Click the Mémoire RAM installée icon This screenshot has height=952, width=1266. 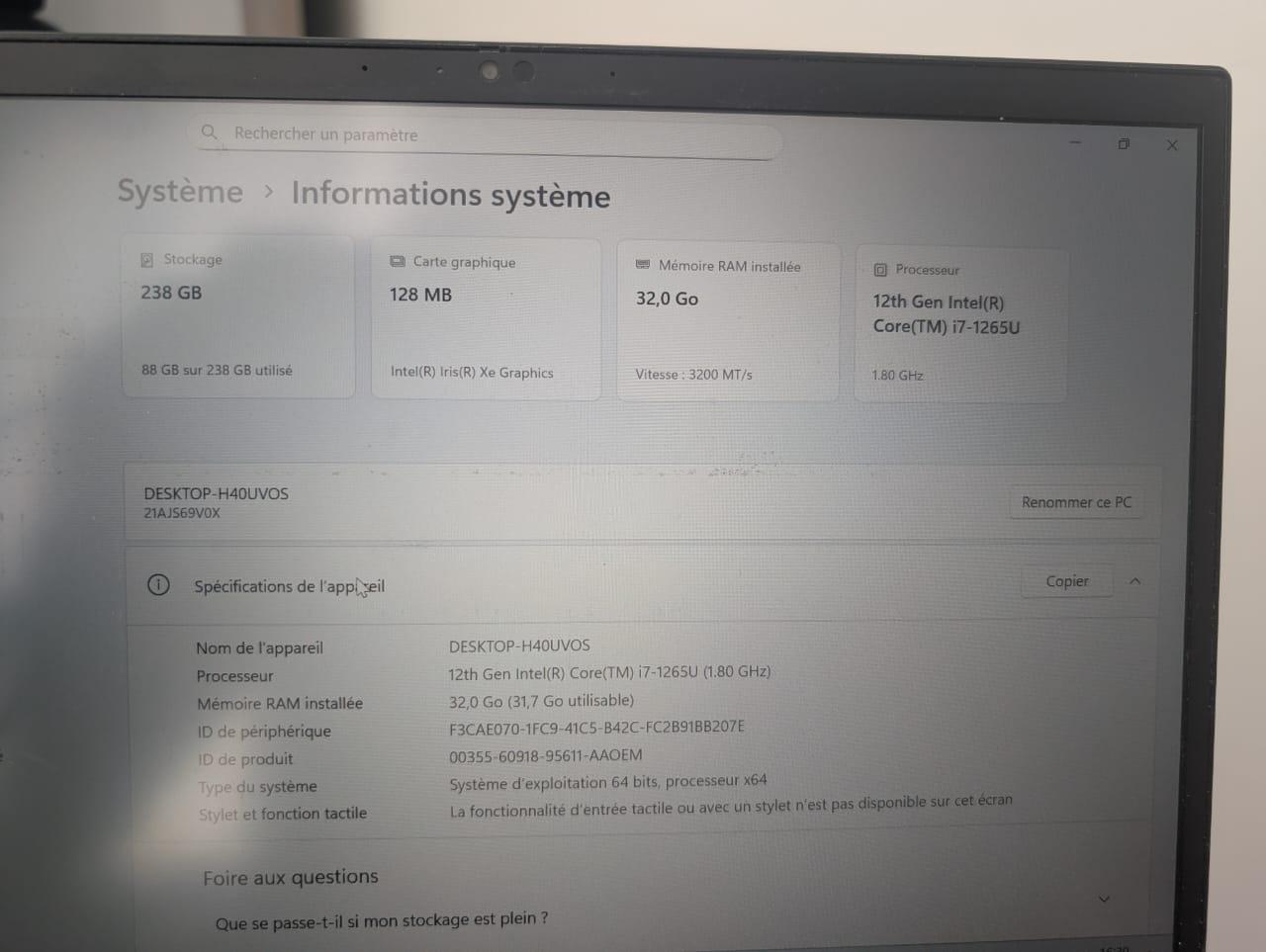click(x=644, y=265)
